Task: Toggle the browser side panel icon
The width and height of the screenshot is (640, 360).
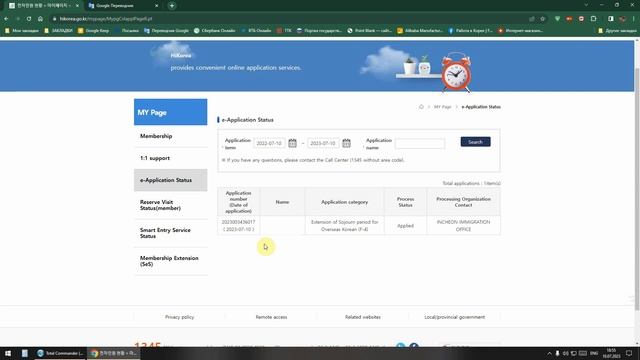Action: point(611,19)
